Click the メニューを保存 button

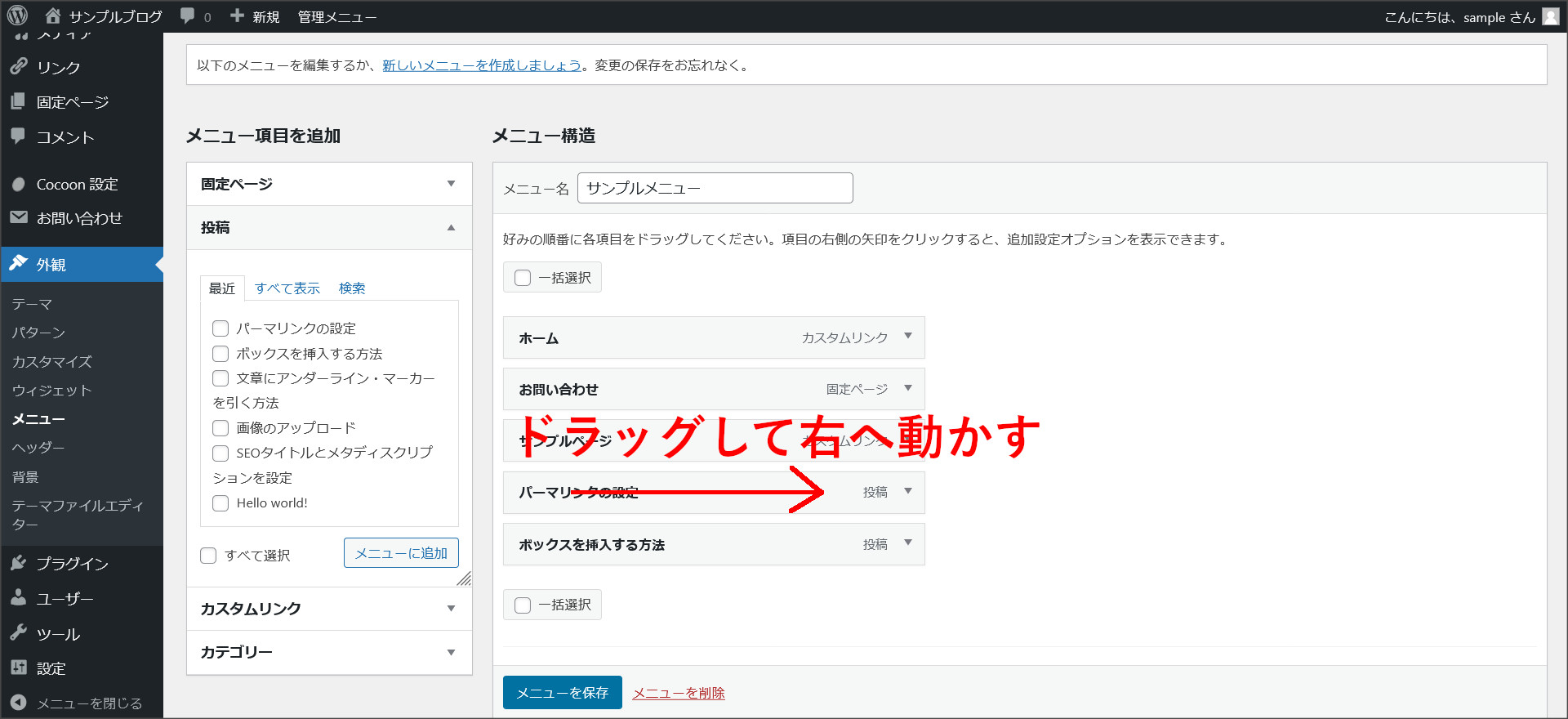point(562,693)
